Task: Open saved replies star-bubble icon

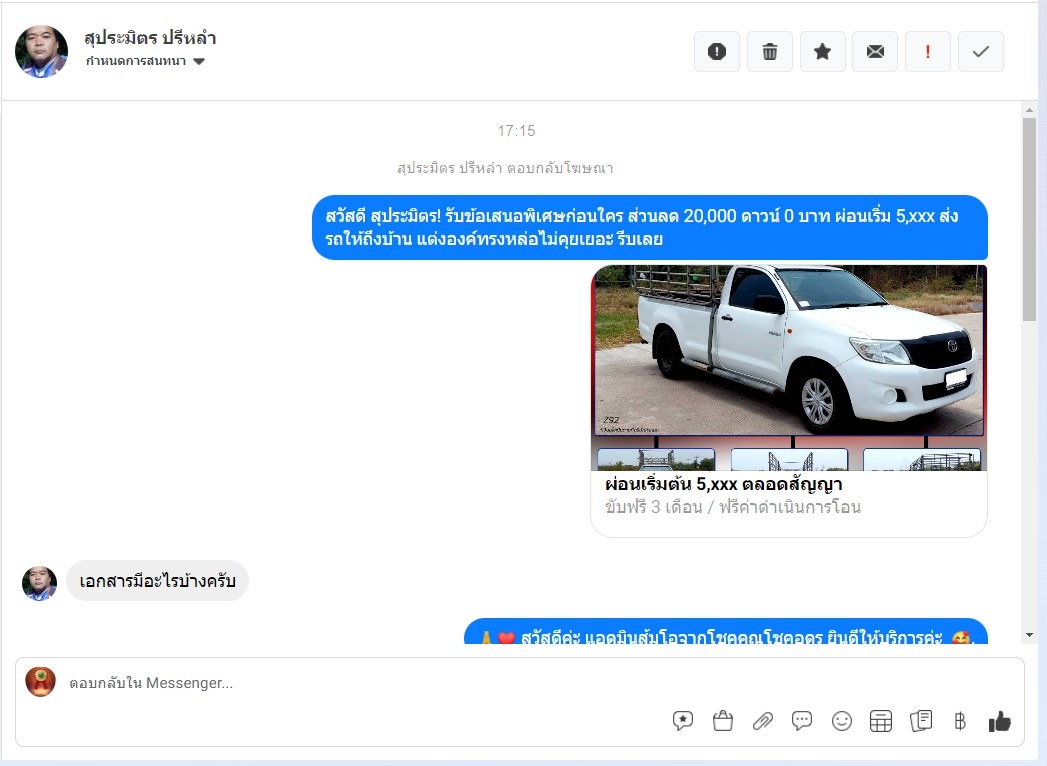Action: click(682, 721)
